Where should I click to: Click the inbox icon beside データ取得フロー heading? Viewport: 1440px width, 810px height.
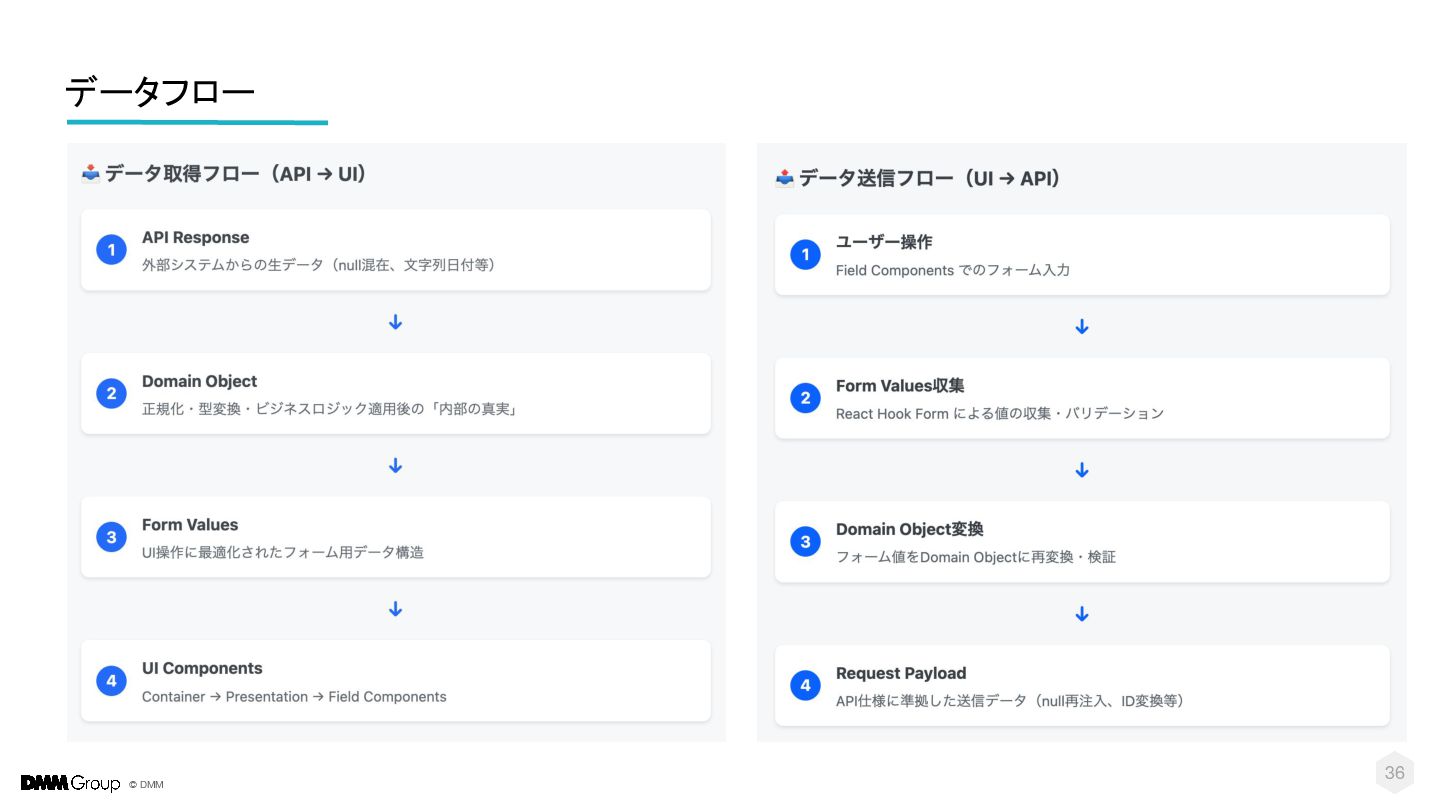(x=91, y=174)
